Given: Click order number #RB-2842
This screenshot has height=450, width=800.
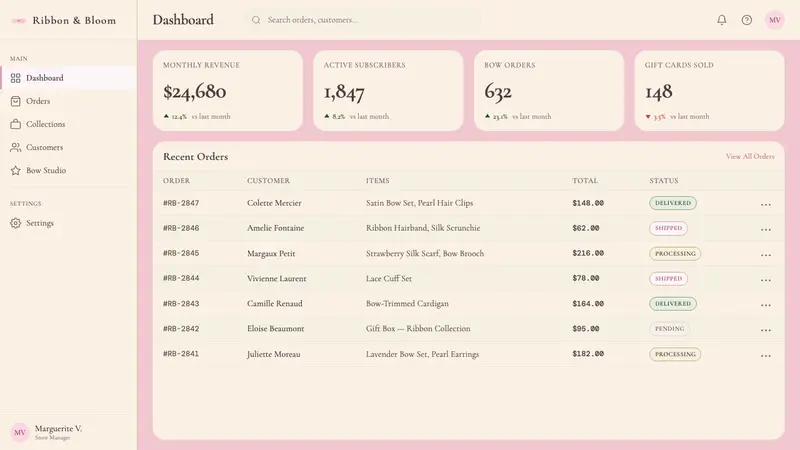Looking at the screenshot, I should pyautogui.click(x=181, y=329).
